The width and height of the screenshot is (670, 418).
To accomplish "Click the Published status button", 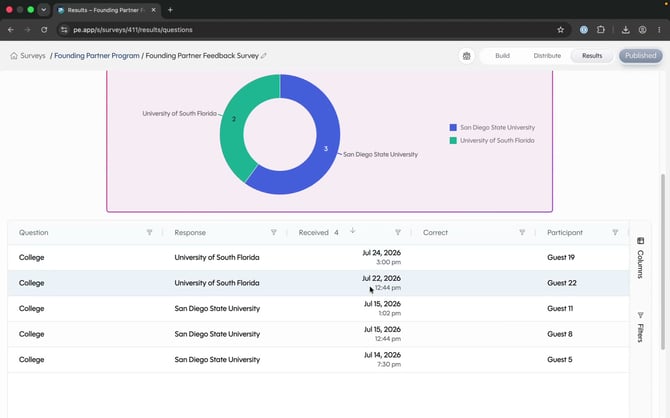I will click(x=641, y=56).
